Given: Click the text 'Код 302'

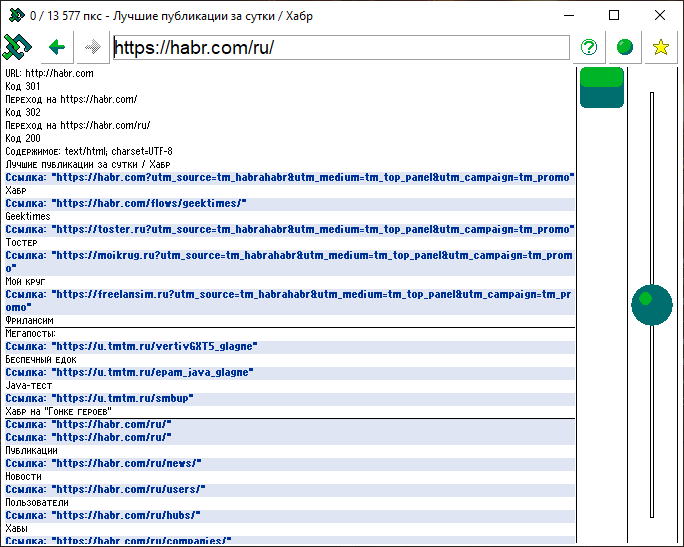Looking at the screenshot, I should coord(23,113).
